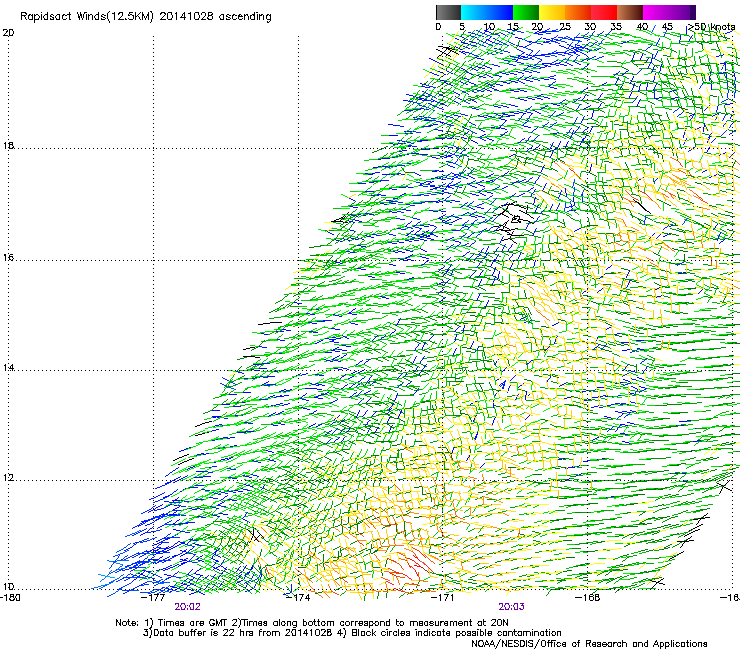Click the 'Times are GMT' note line
Image resolution: width=740 pixels, height=650 pixels.
pyautogui.click(x=312, y=623)
